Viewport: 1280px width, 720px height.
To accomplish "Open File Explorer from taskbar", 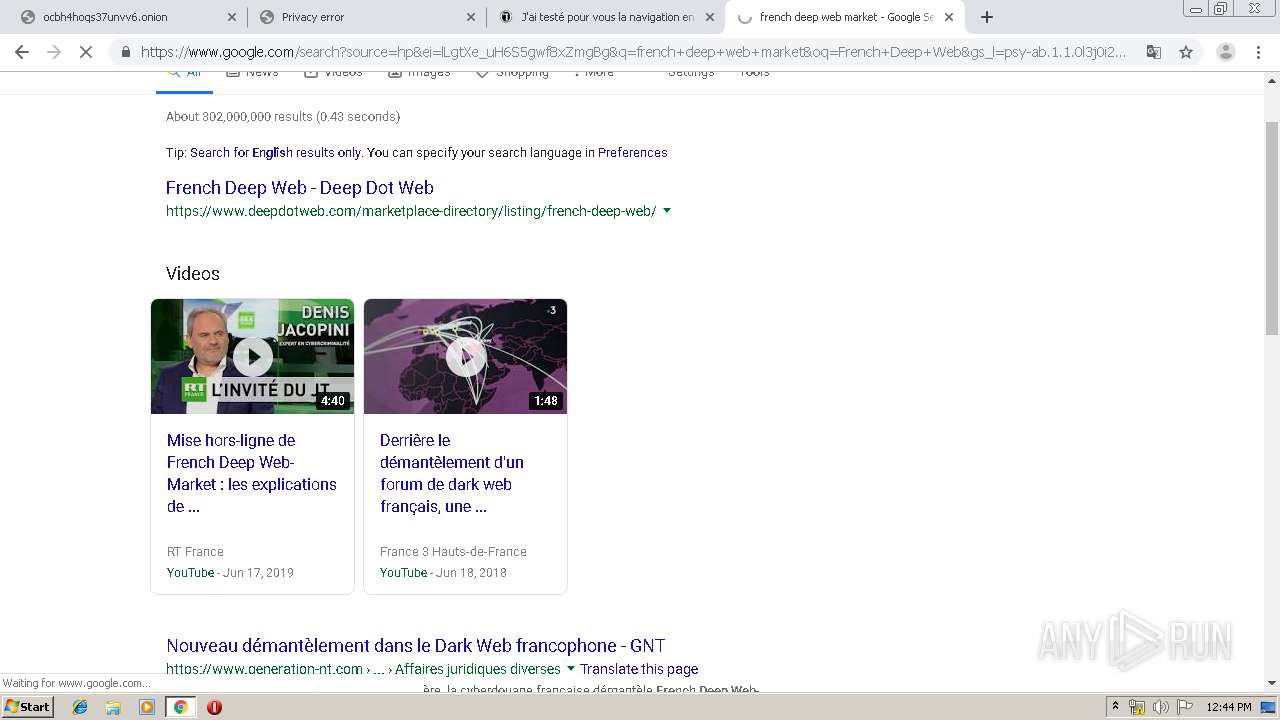I will (113, 707).
